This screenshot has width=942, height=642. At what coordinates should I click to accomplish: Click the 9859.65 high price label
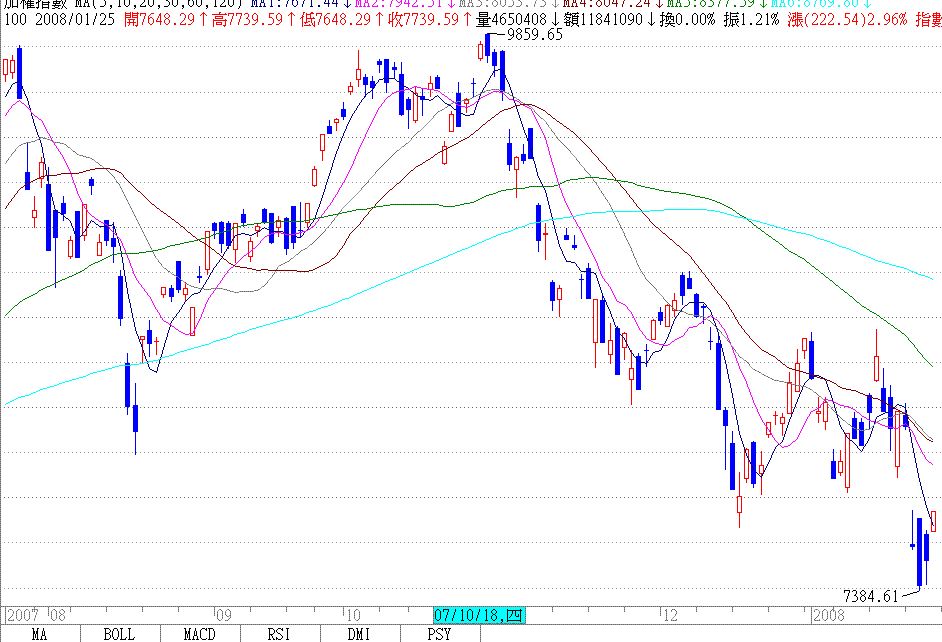[x=535, y=34]
